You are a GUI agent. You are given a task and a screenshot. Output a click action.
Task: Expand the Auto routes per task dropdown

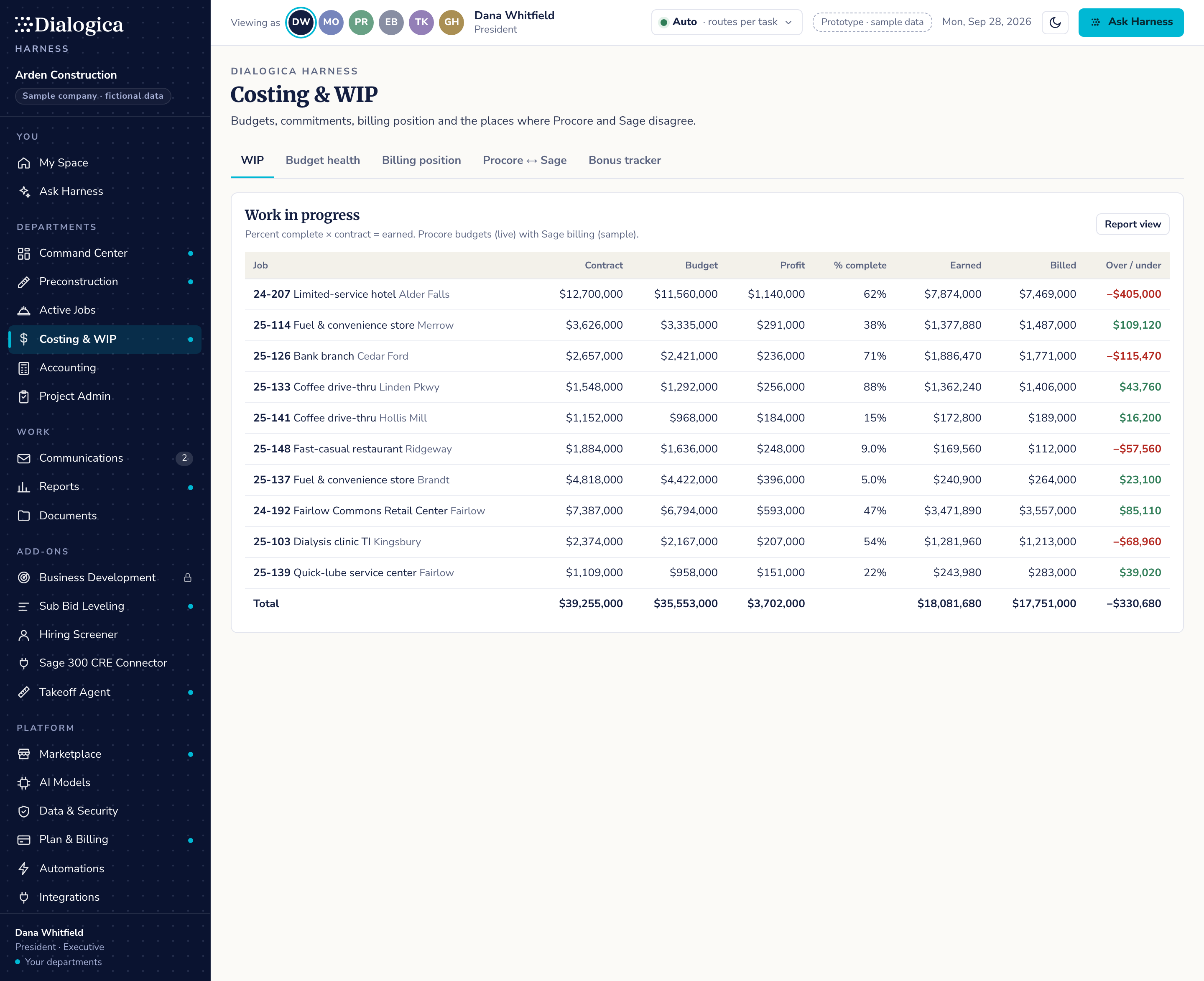[727, 23]
